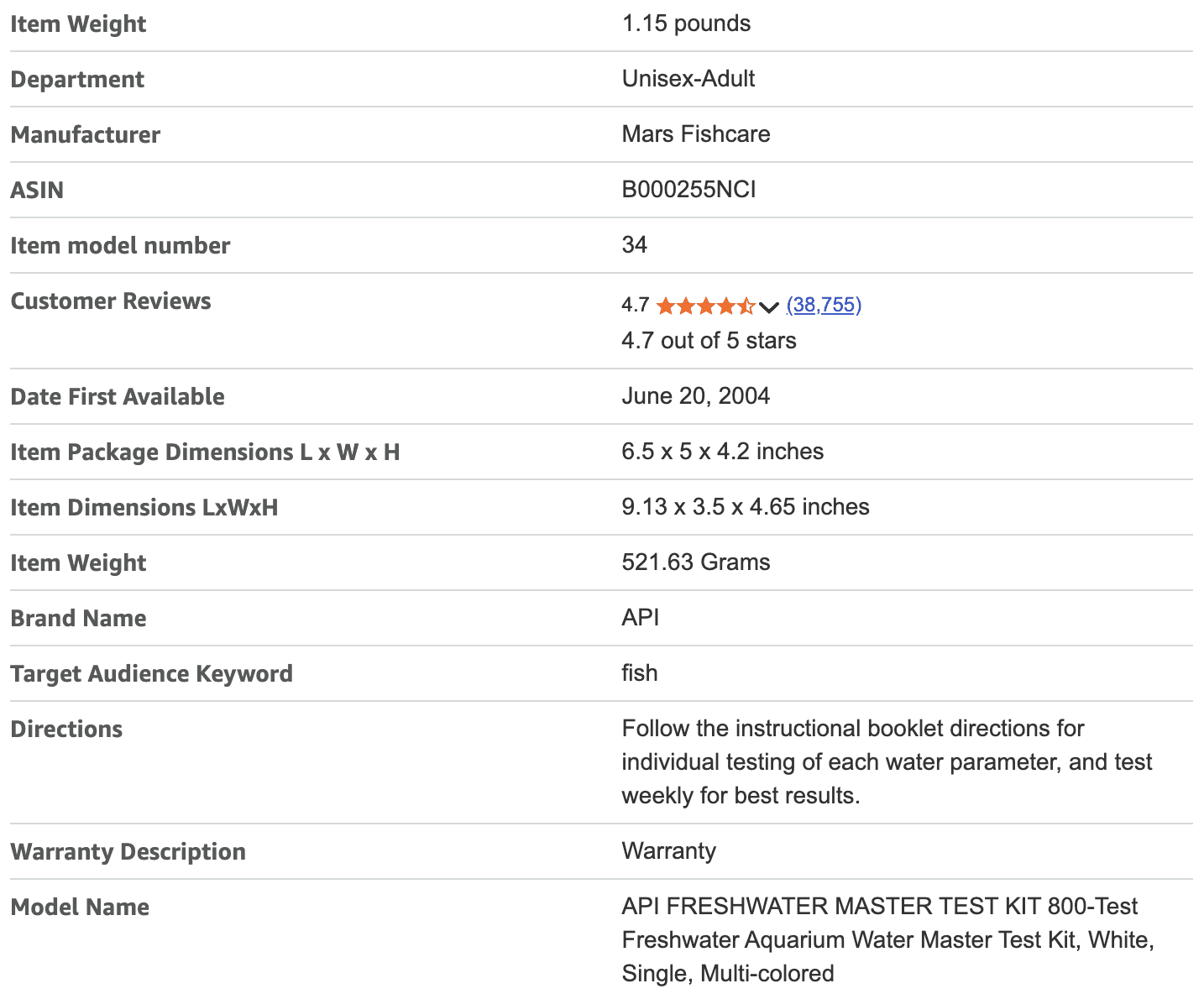Click the Manufacturer value Mars Fishcare
Image resolution: width=1204 pixels, height=999 pixels.
[x=695, y=134]
